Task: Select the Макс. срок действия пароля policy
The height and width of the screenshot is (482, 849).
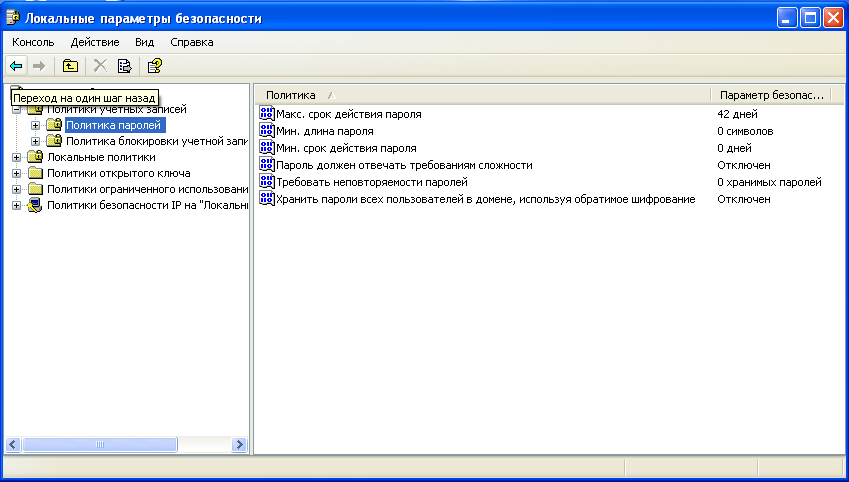Action: 349,114
